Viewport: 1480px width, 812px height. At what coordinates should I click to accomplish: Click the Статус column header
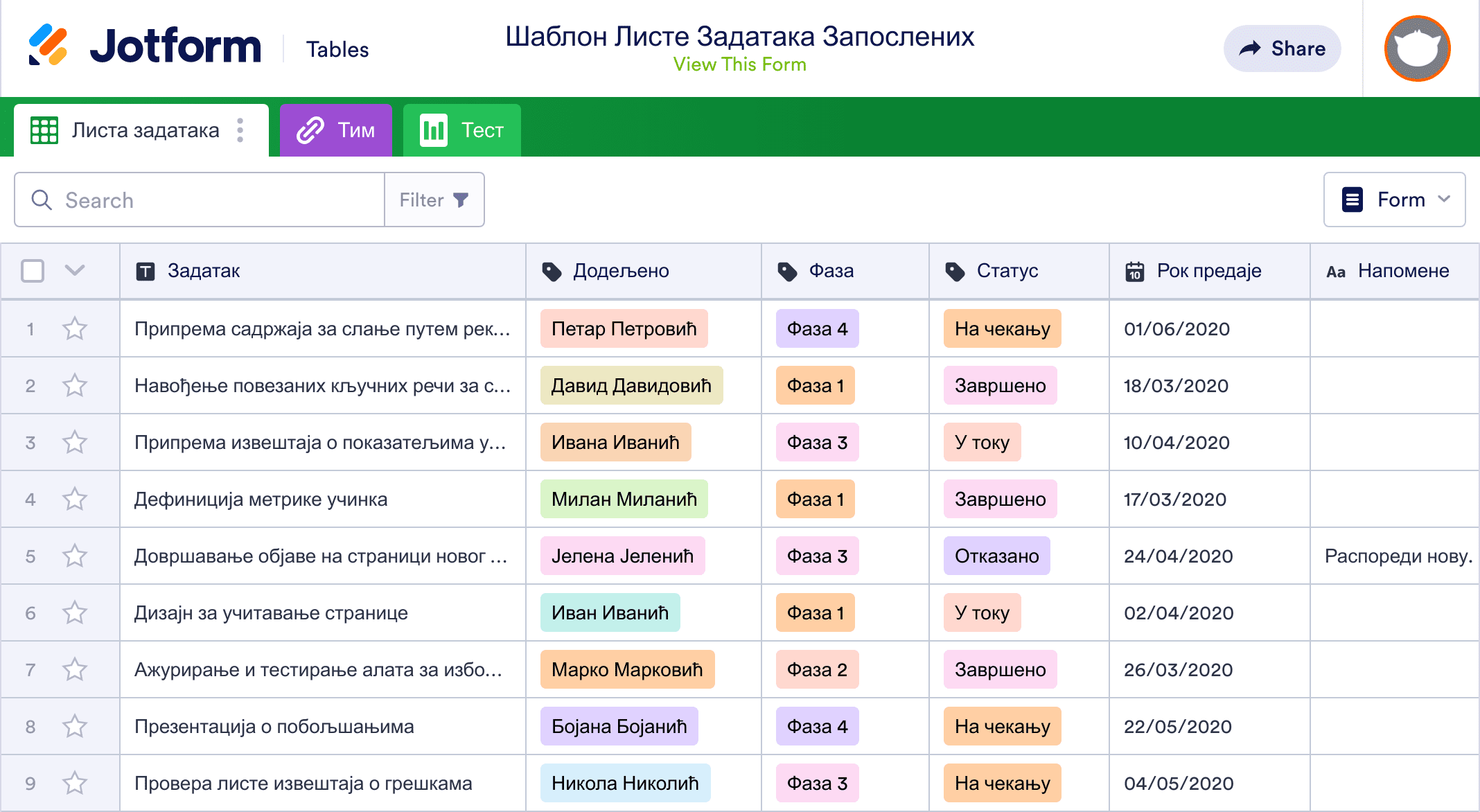point(1019,271)
